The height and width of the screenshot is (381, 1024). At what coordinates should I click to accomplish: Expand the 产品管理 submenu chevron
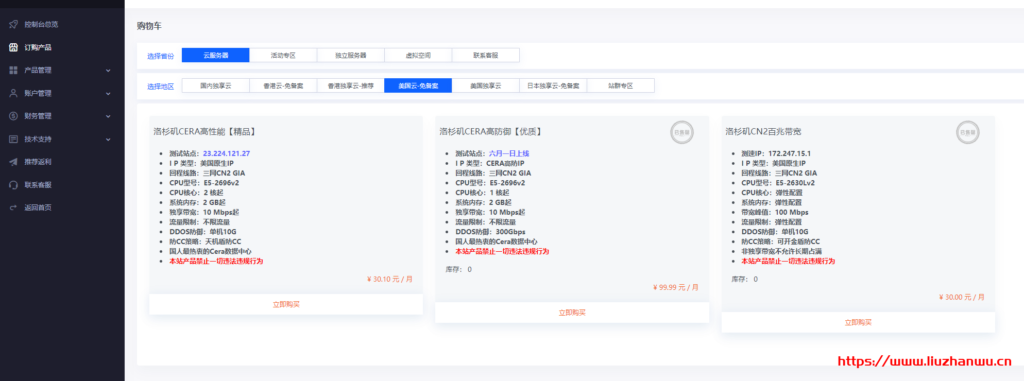(108, 70)
